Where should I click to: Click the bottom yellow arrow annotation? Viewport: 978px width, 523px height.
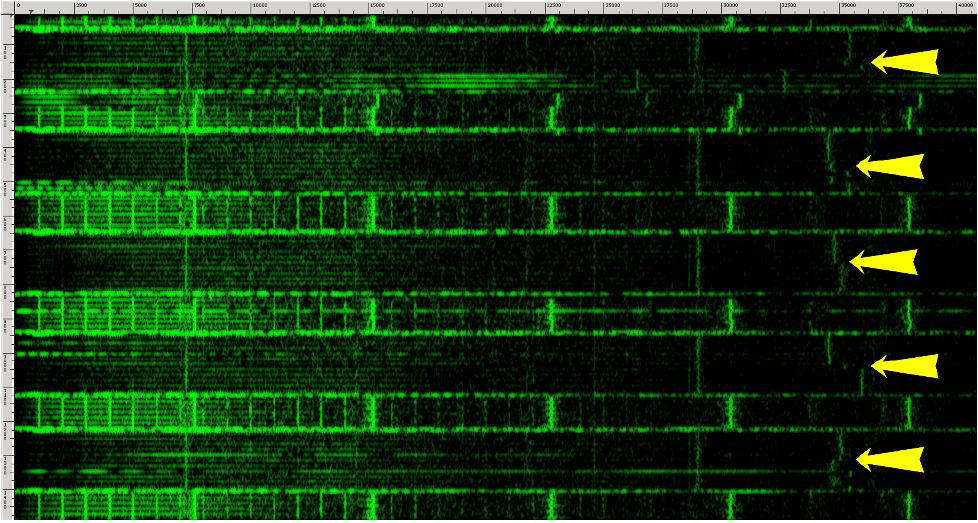click(x=890, y=460)
